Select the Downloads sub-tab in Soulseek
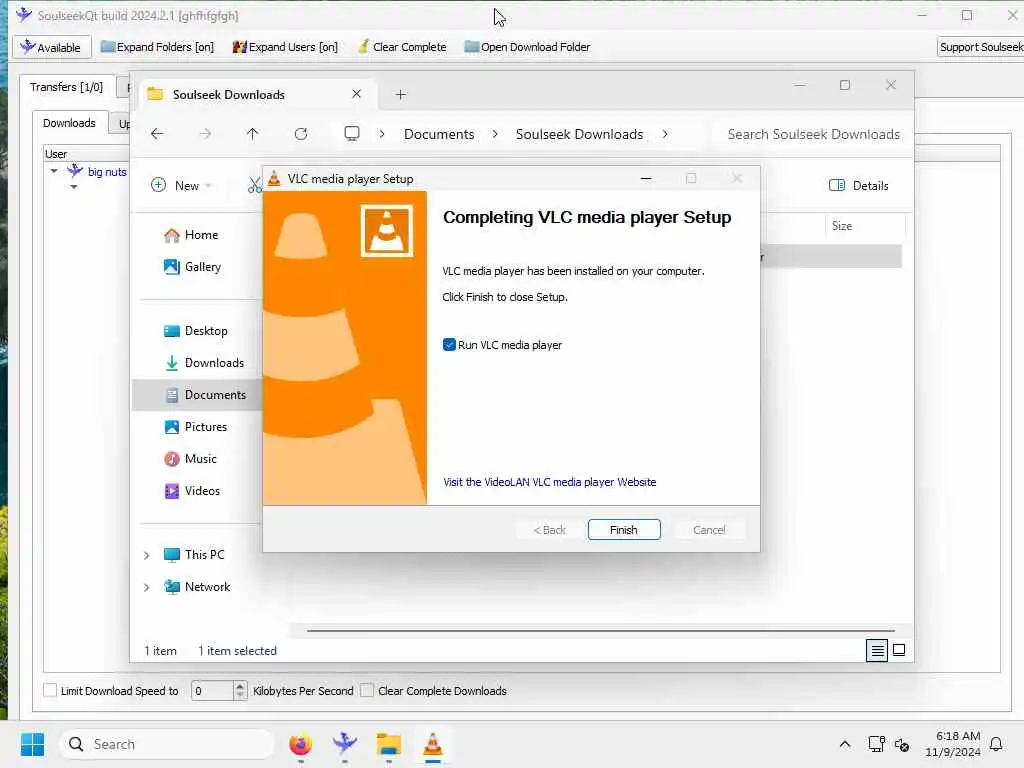Image resolution: width=1024 pixels, height=768 pixels. pos(69,123)
